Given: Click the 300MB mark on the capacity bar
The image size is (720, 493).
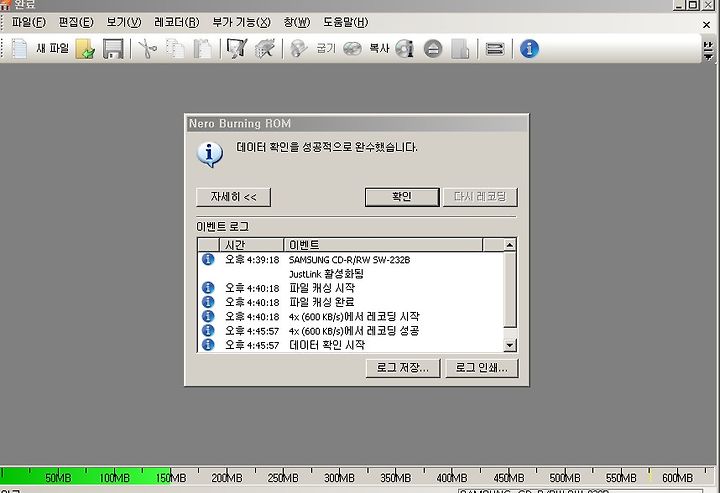Looking at the screenshot, I should 339,478.
